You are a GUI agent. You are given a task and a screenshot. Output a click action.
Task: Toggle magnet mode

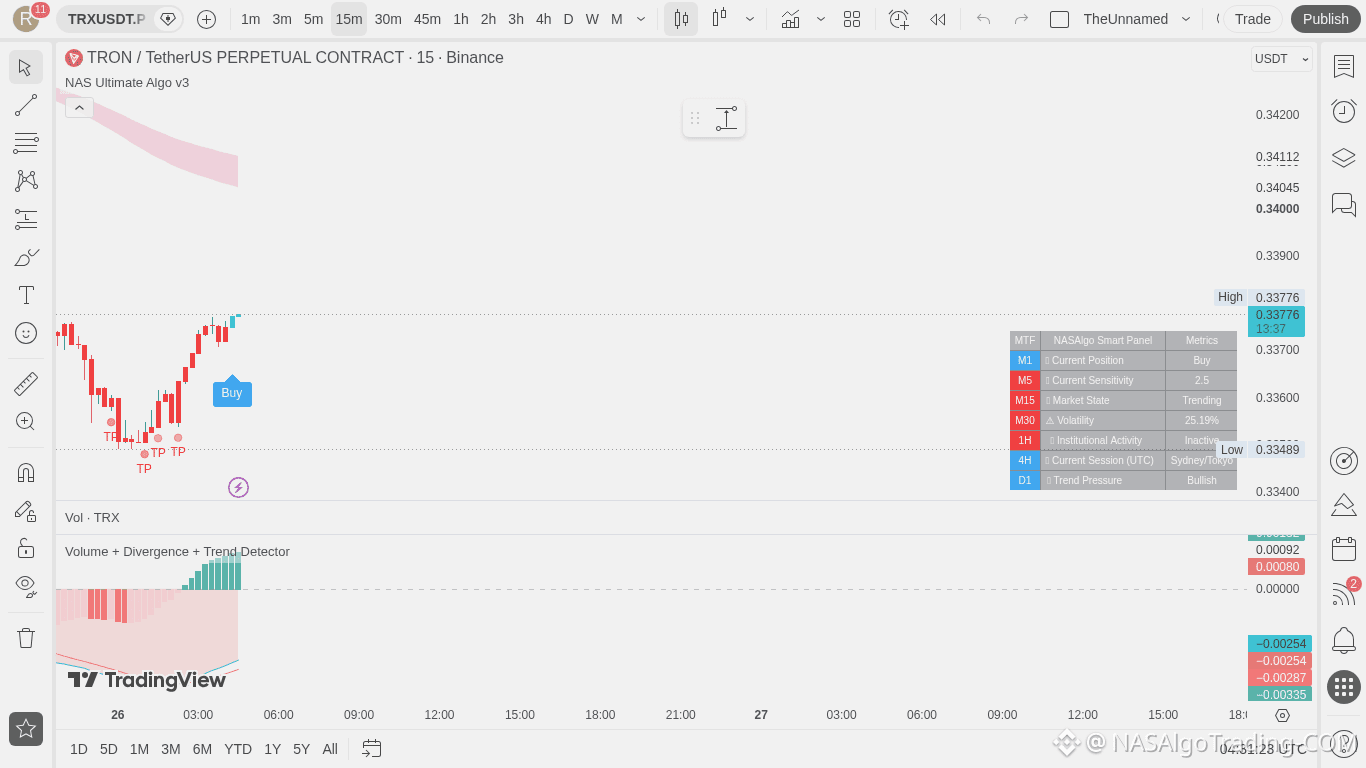(26, 472)
